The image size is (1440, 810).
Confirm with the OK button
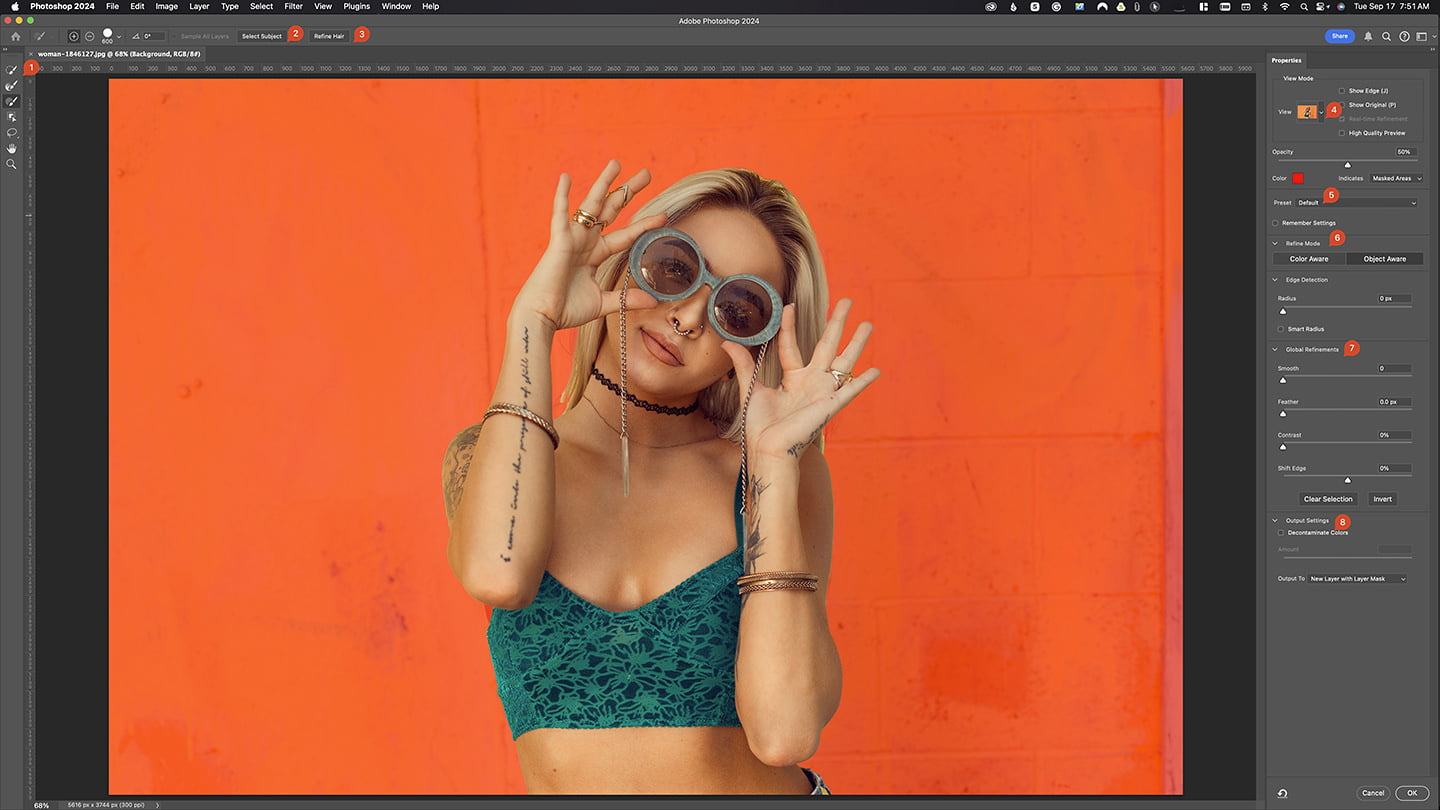pyautogui.click(x=1412, y=793)
